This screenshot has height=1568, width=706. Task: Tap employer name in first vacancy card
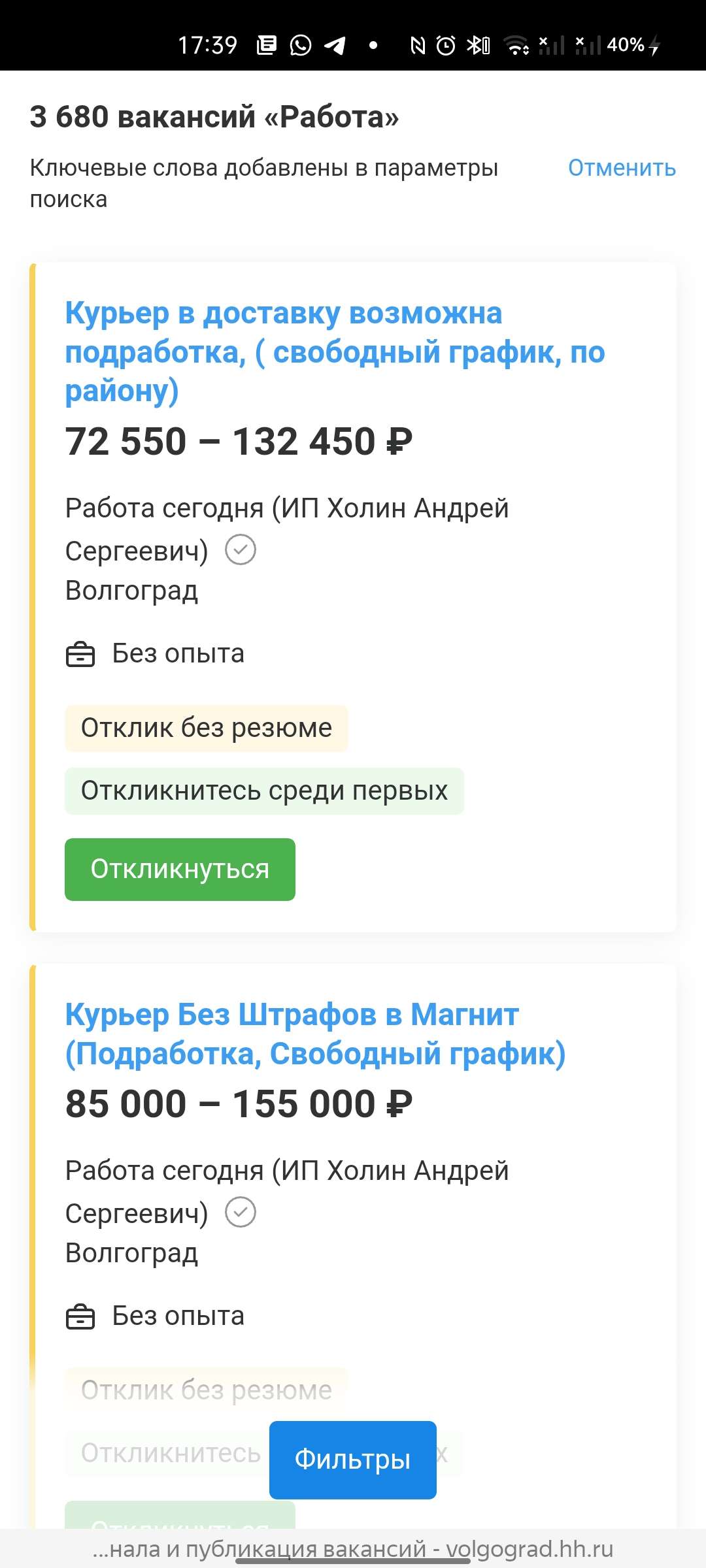tap(286, 508)
